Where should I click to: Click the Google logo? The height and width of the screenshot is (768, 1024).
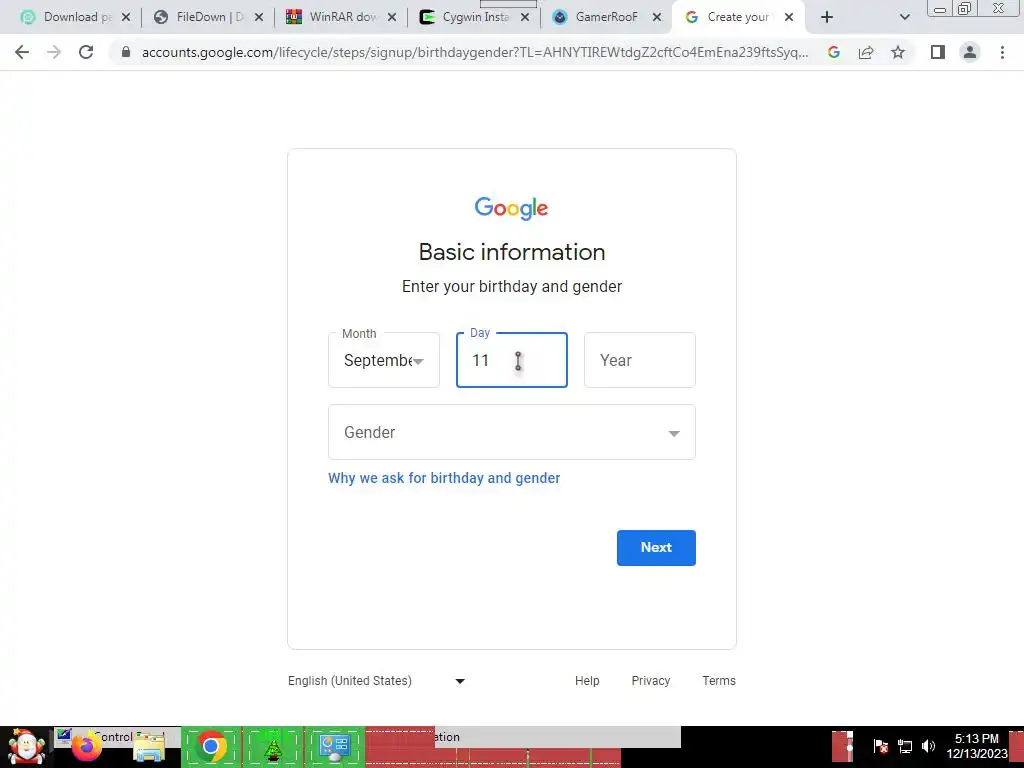[x=511, y=208]
